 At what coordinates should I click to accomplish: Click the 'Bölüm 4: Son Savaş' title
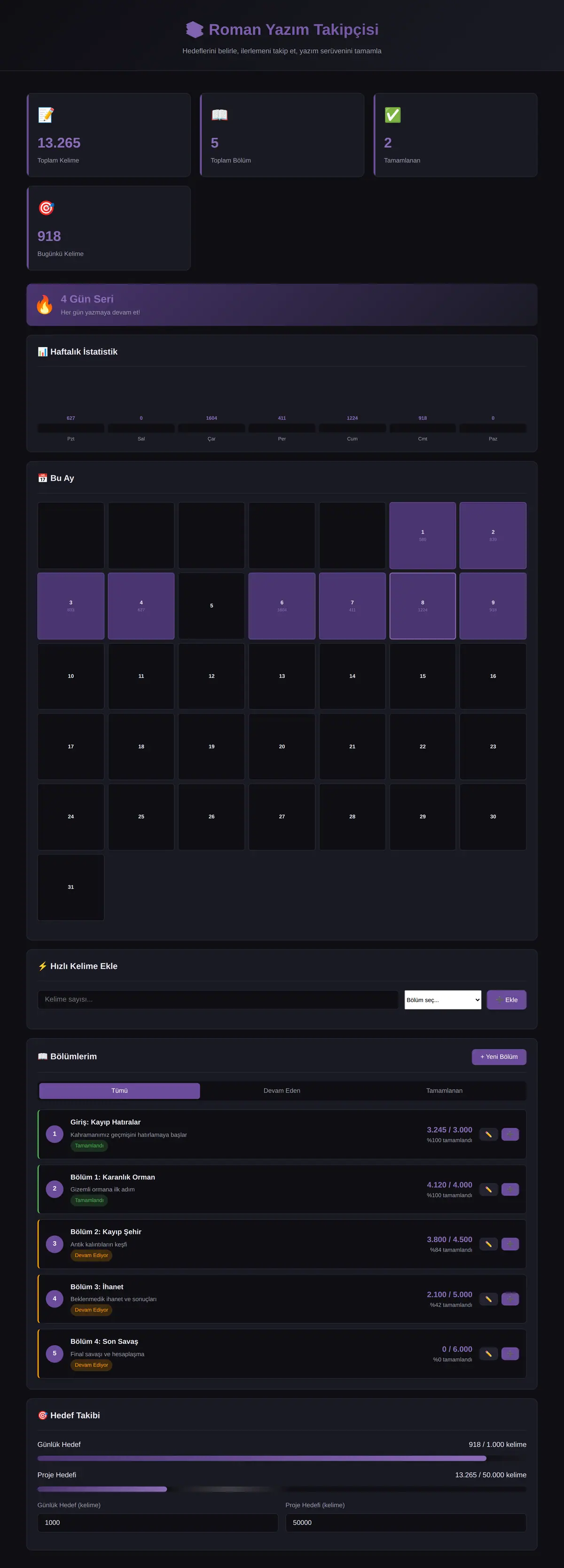(104, 1342)
